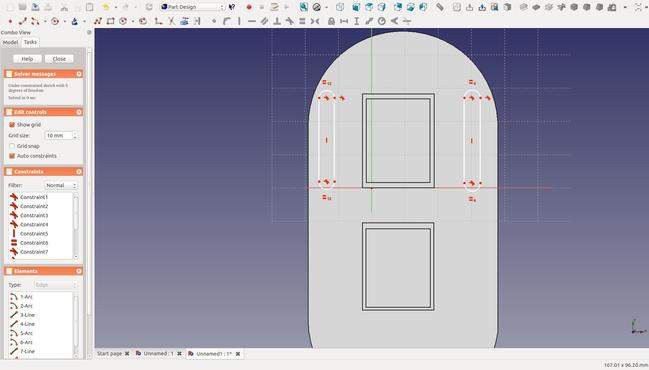
Task: Apply the Parallel constraint
Action: pos(264,21)
